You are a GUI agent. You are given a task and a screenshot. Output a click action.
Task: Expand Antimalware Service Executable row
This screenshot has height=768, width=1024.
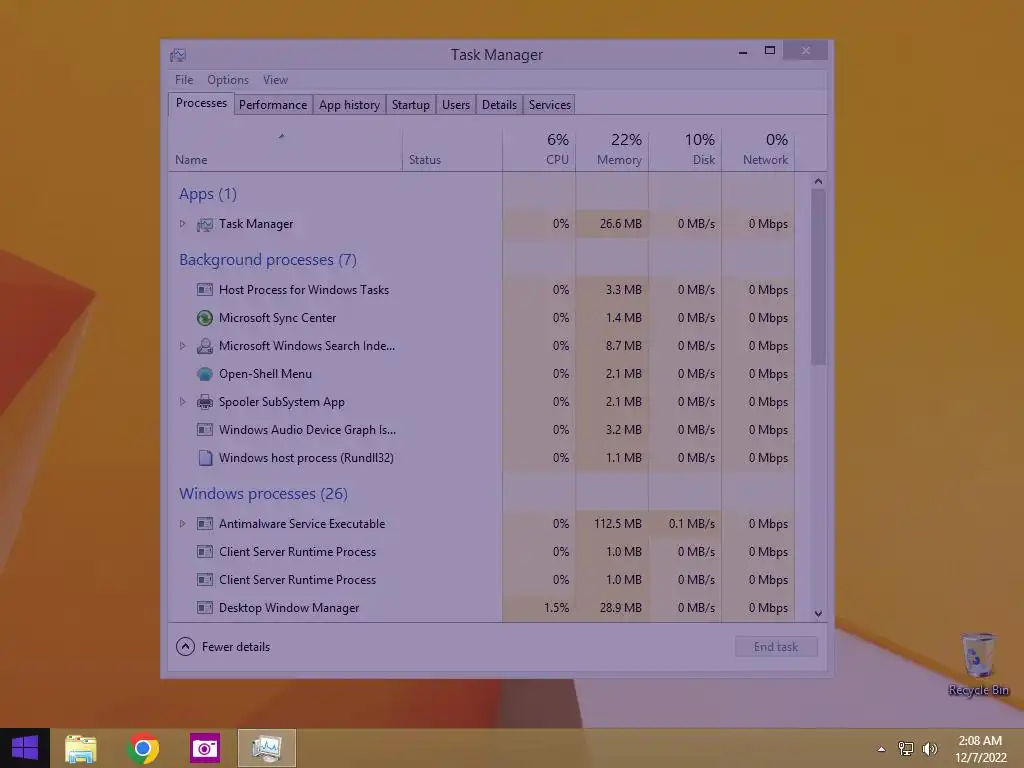point(183,524)
